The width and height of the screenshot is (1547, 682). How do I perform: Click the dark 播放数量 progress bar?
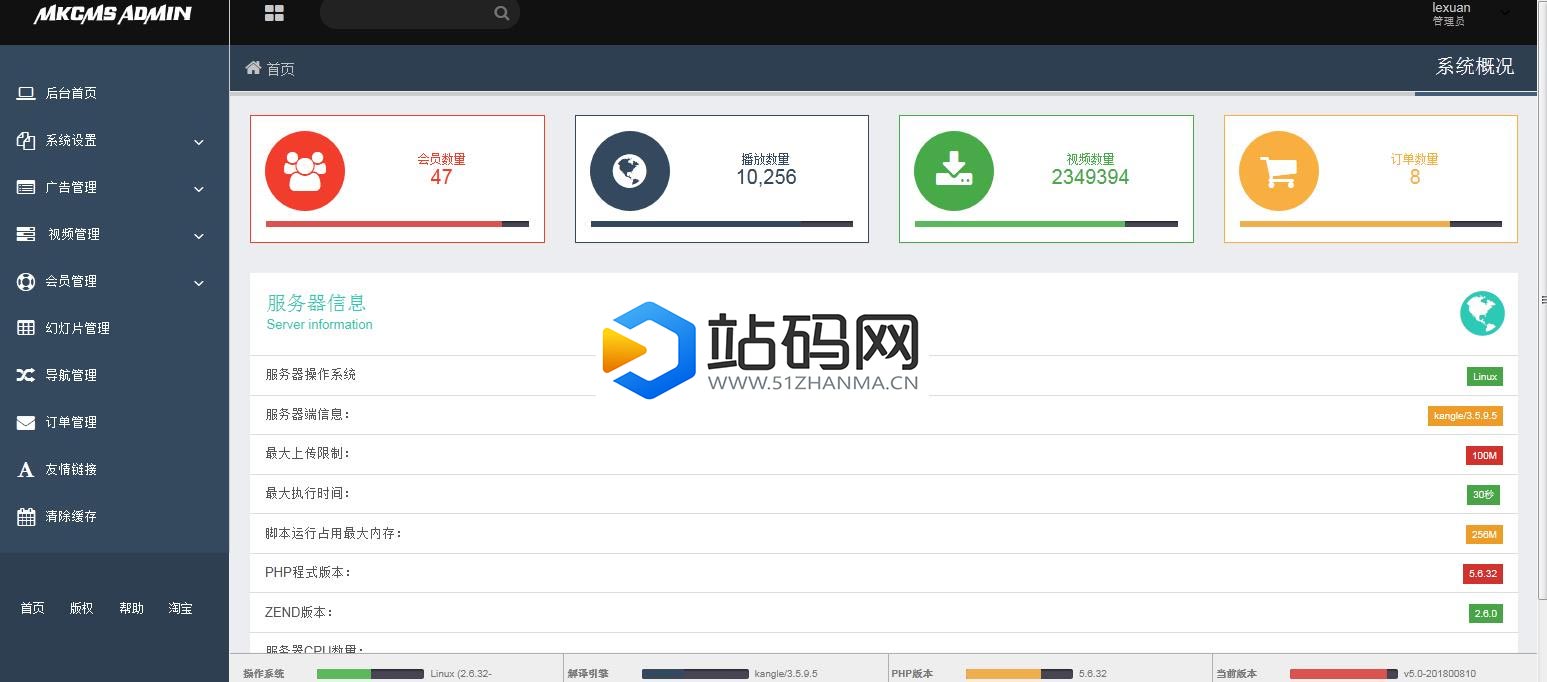(722, 224)
